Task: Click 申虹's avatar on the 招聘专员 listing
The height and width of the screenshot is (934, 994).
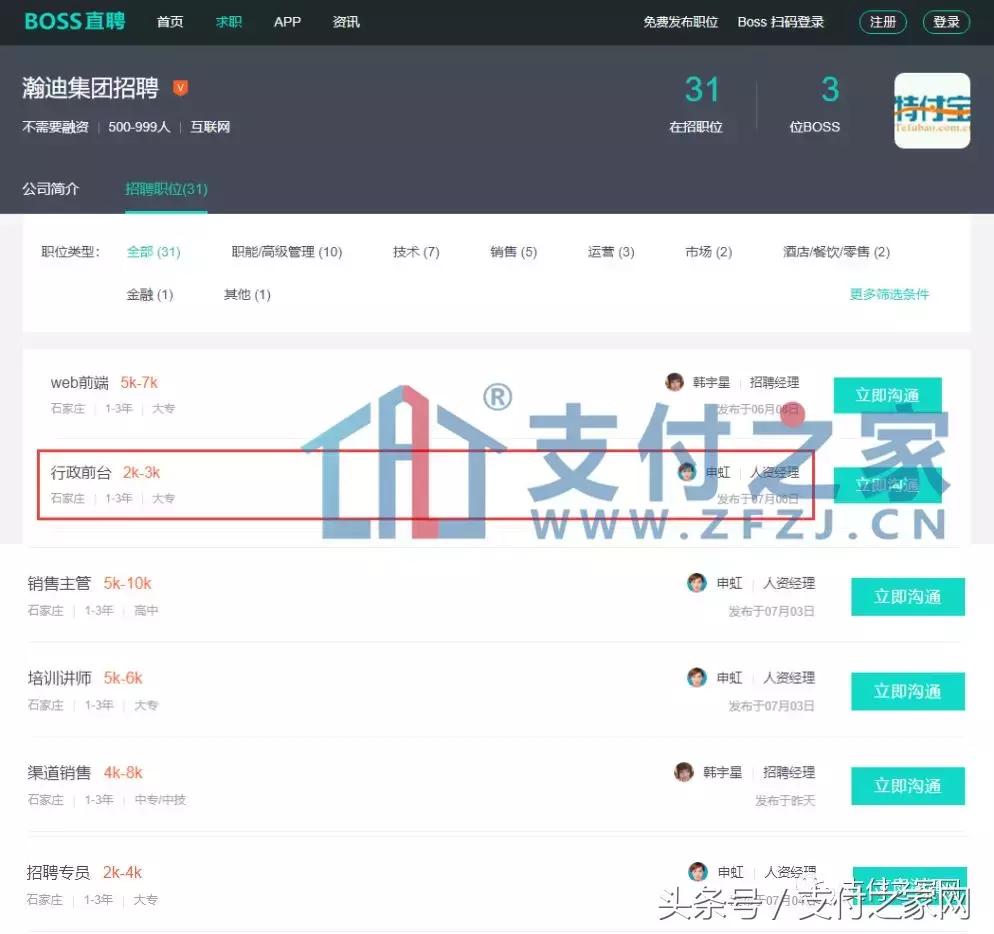Action: (697, 872)
